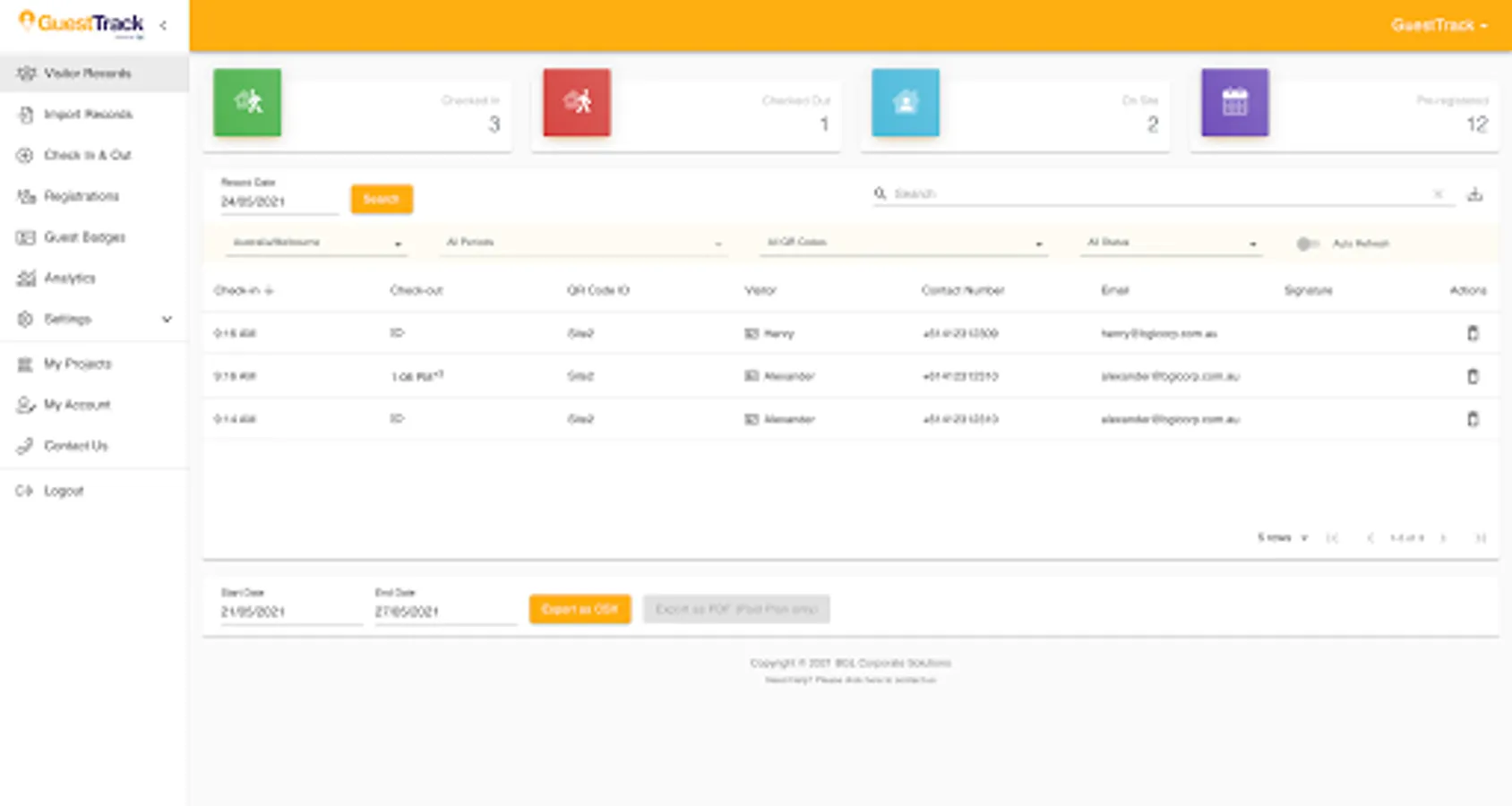Open Visitor Records in the sidebar
The width and height of the screenshot is (1512, 806).
coord(94,73)
